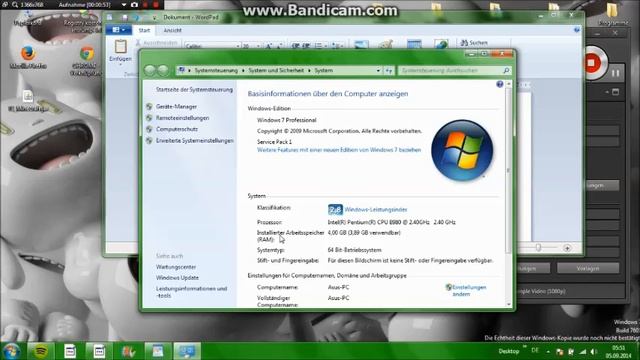Open the WordPad application menu button
640x360 pixels.
(x=118, y=30)
